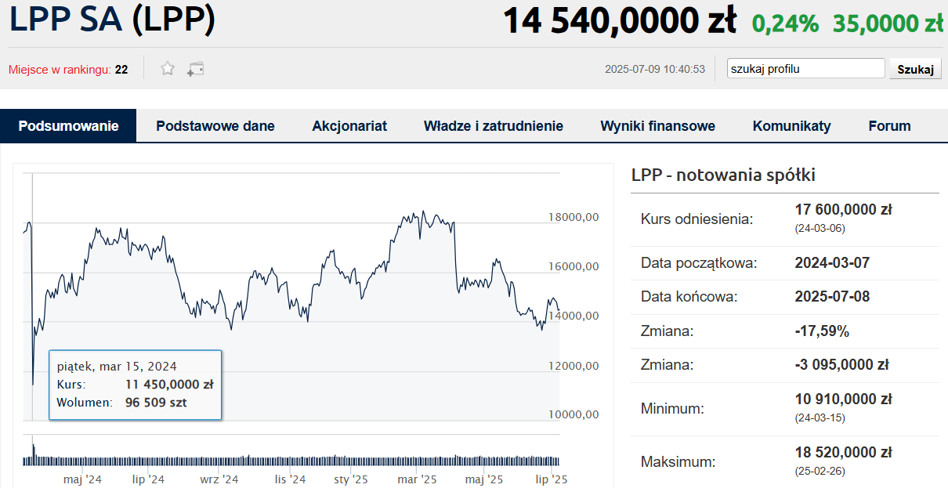Click the ranking position number 22
This screenshot has width=948, height=488.
[122, 70]
